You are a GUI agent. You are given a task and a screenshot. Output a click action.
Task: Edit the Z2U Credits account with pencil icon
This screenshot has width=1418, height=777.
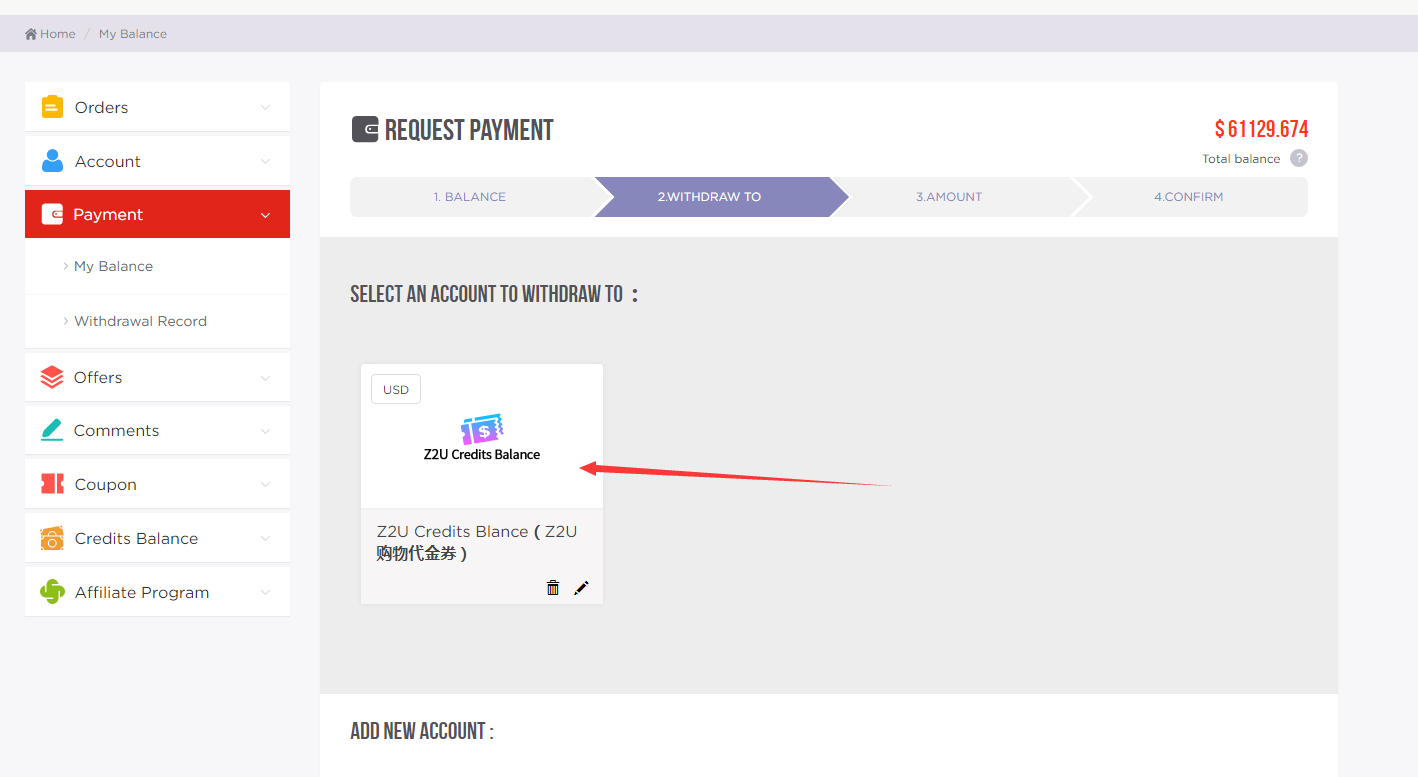581,588
